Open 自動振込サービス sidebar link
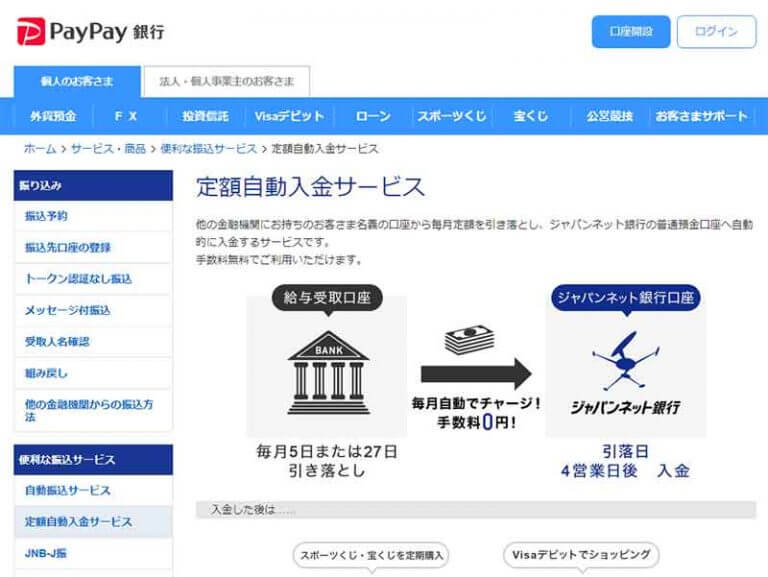Image resolution: width=768 pixels, height=577 pixels. click(x=93, y=490)
